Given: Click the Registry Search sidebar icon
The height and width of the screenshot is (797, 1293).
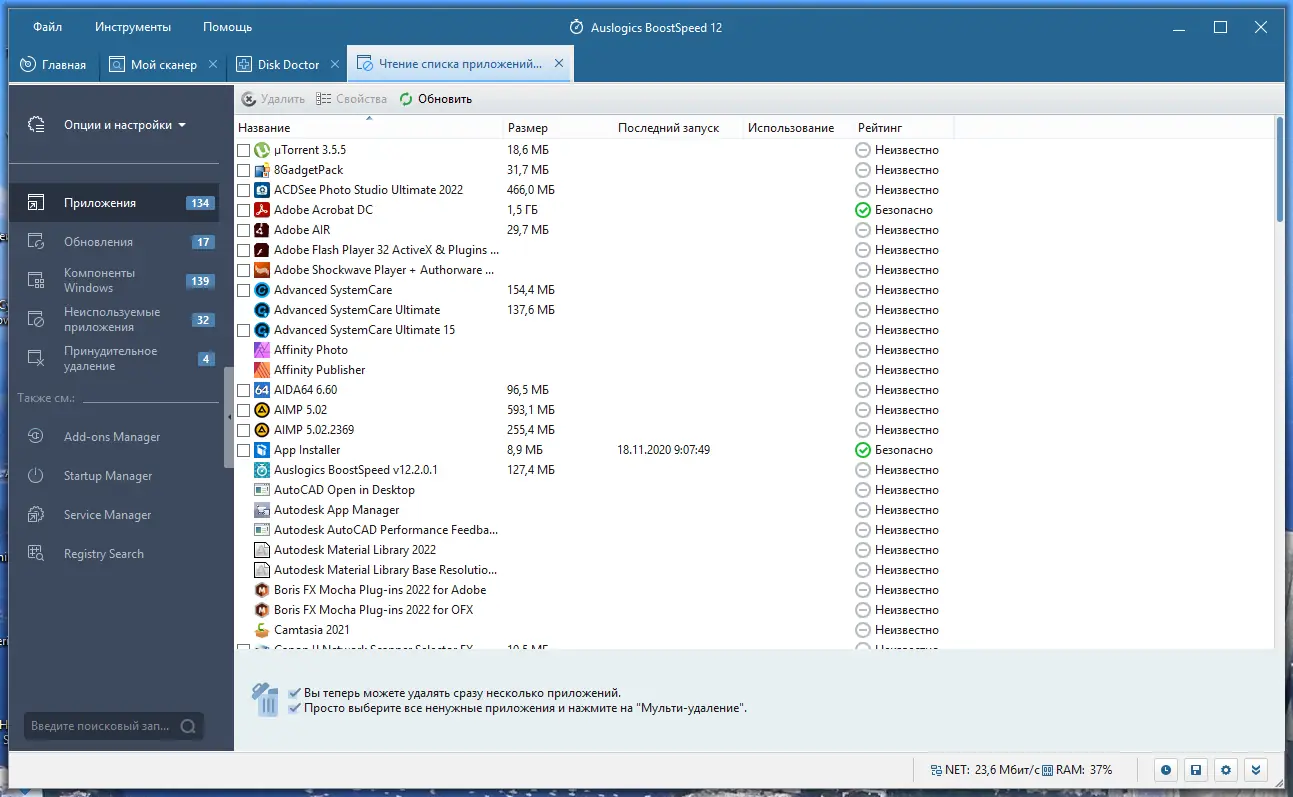Looking at the screenshot, I should [36, 554].
